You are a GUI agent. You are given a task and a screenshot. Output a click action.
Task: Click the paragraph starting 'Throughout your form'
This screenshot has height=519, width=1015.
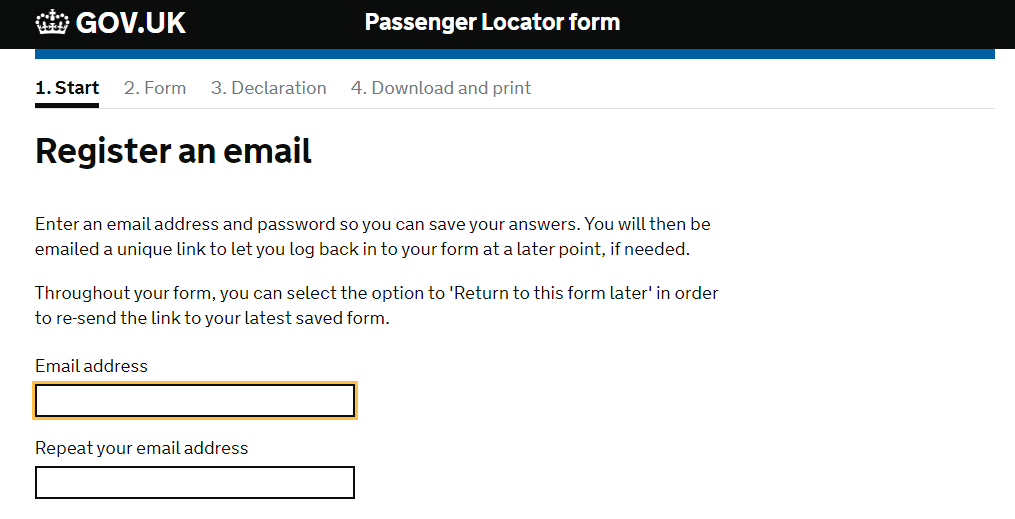pos(376,306)
